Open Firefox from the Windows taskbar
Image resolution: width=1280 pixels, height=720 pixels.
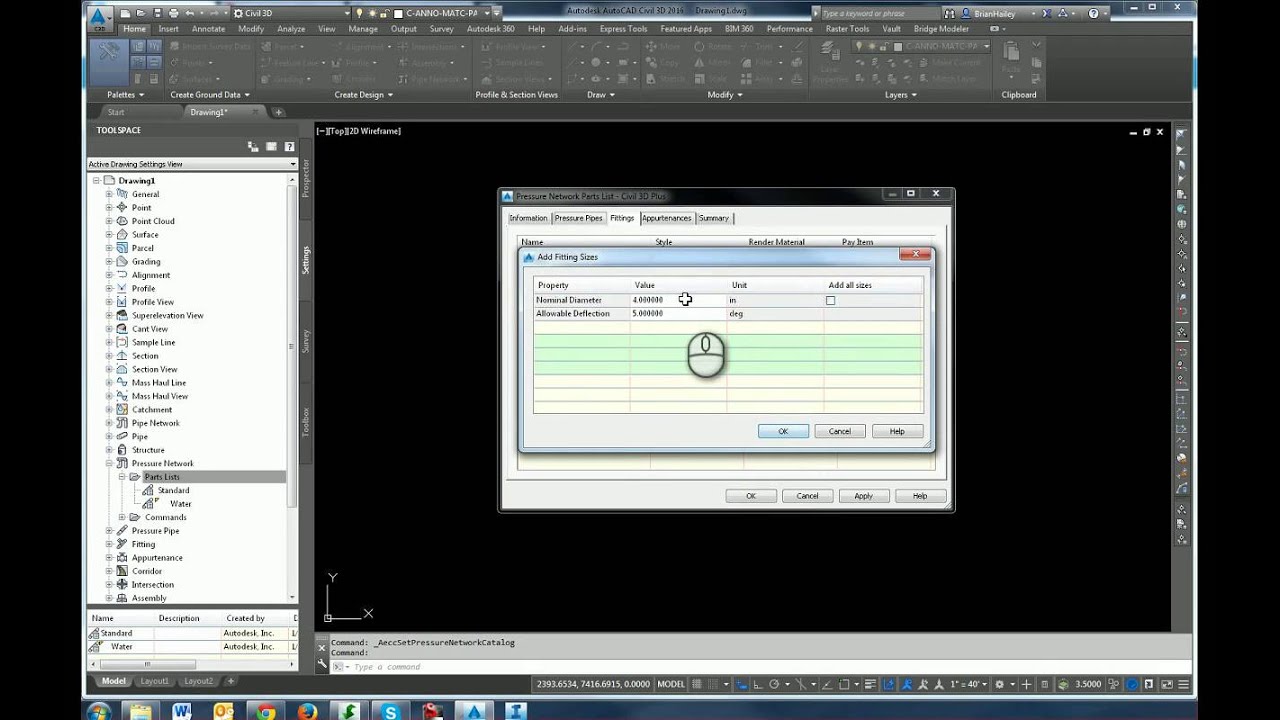tap(307, 711)
